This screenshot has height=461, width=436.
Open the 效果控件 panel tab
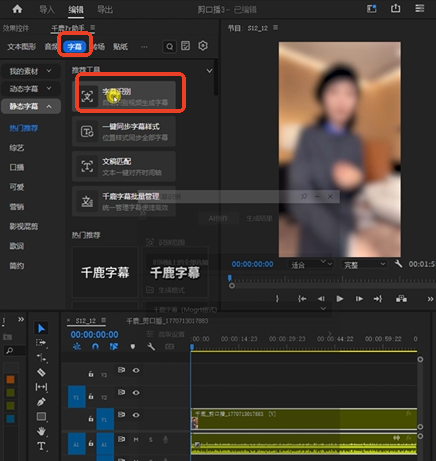coord(16,28)
